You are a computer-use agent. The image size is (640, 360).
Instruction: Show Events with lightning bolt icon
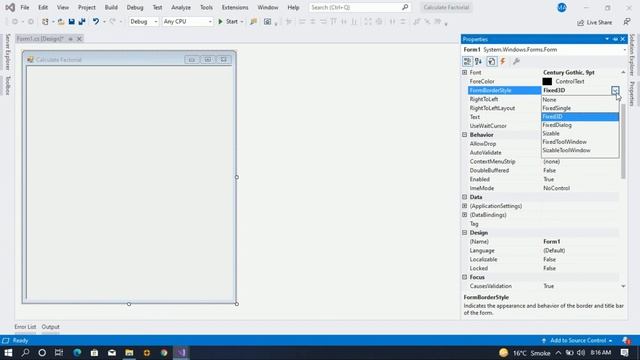coord(503,62)
